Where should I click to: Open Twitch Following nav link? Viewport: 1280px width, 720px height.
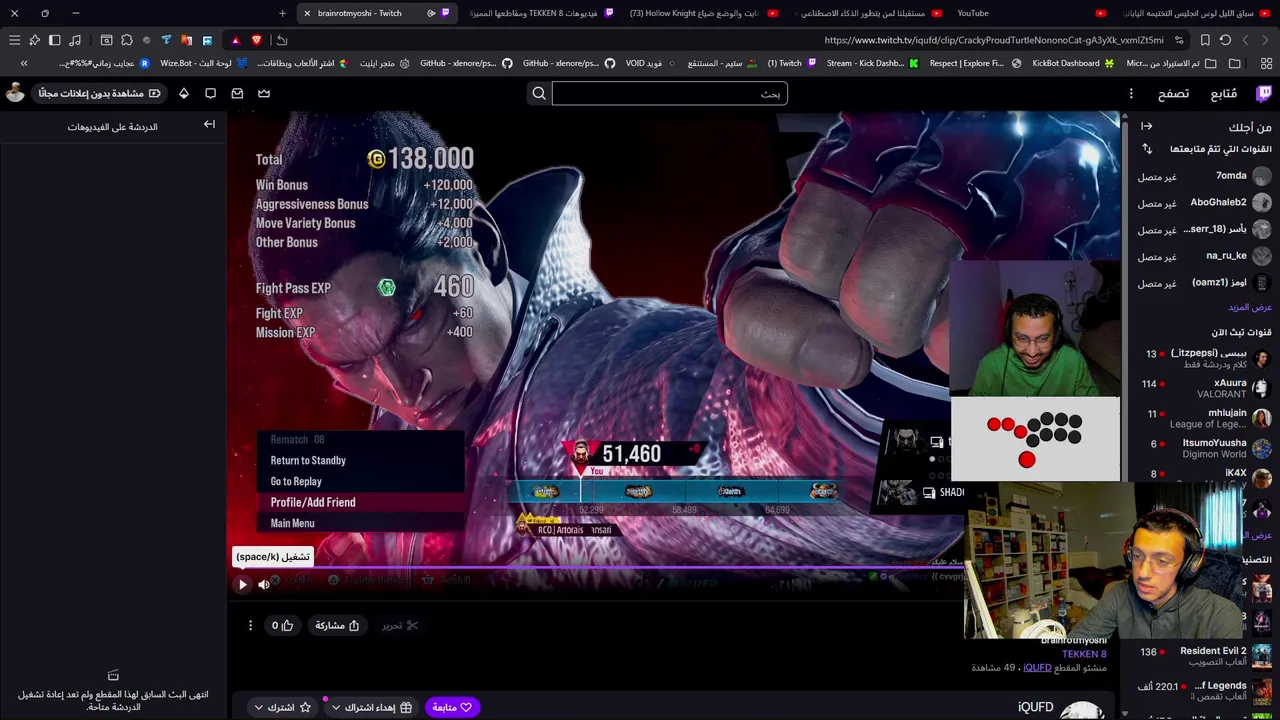tap(1224, 93)
